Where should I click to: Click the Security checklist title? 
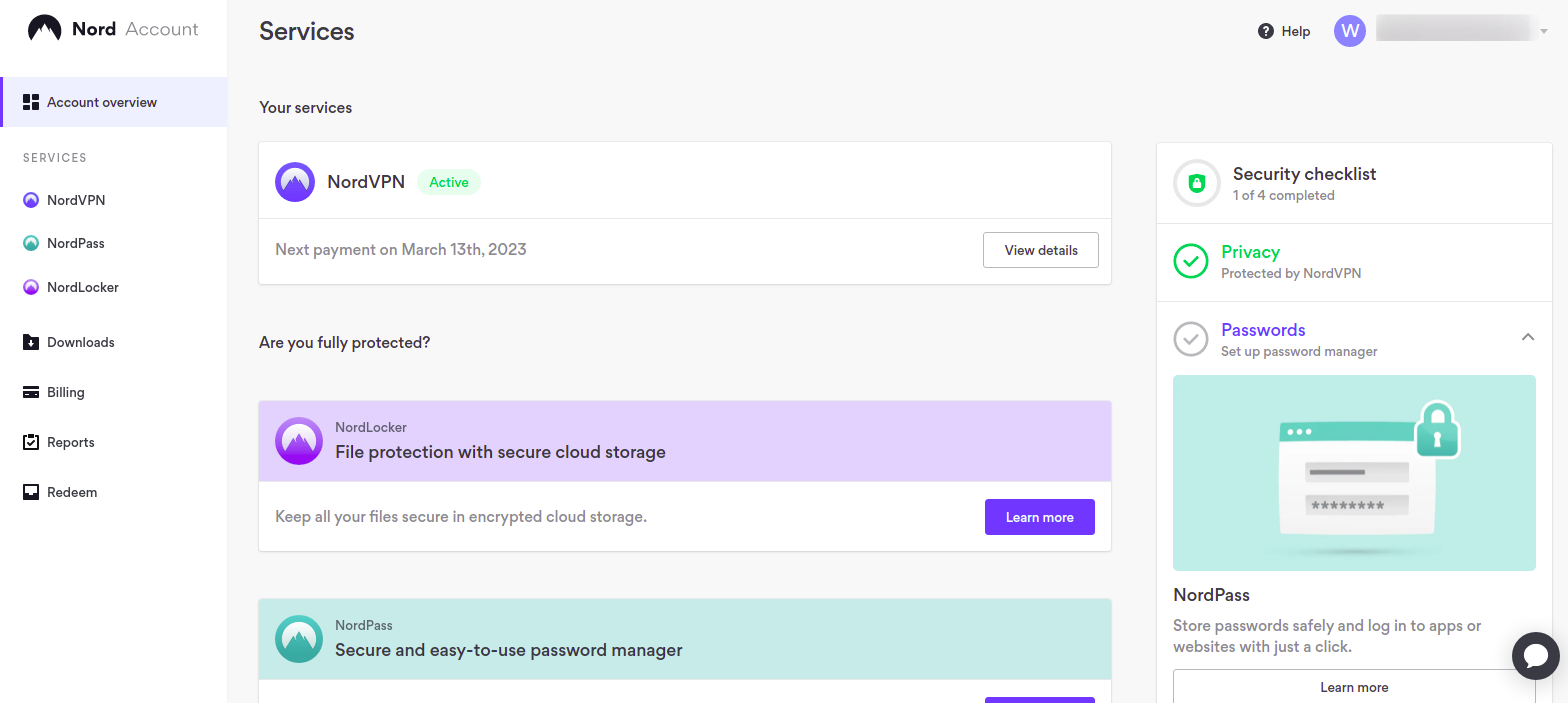1304,174
